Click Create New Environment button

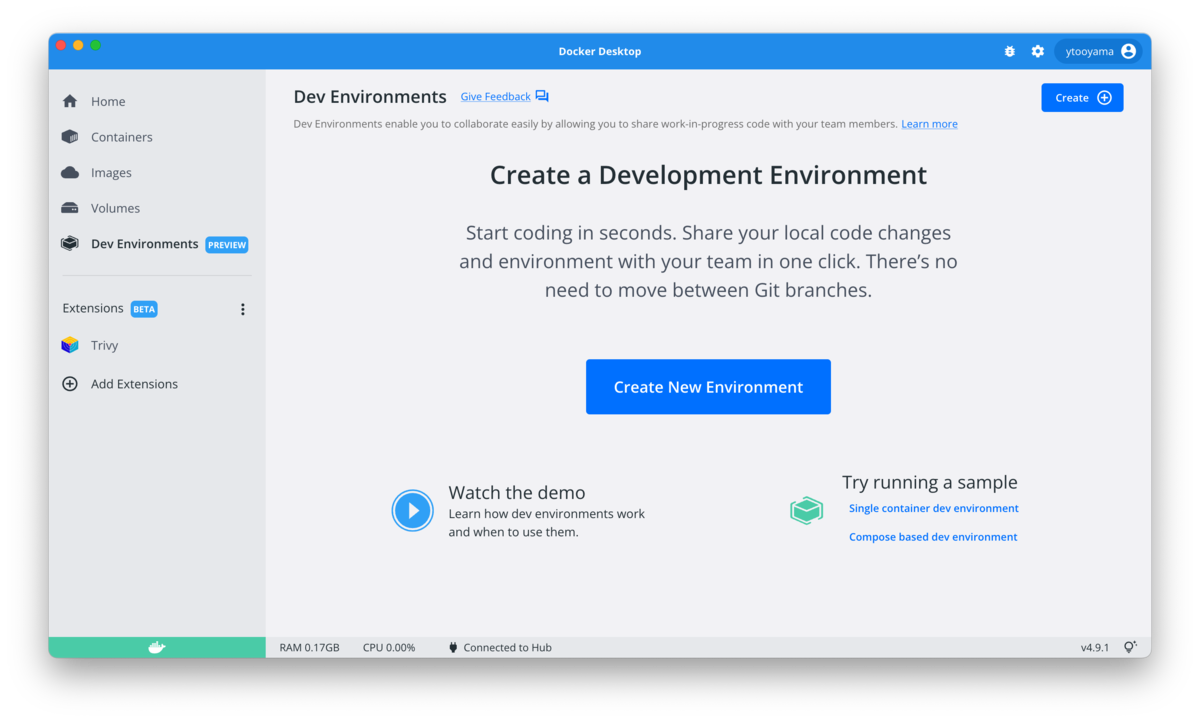[x=708, y=387]
